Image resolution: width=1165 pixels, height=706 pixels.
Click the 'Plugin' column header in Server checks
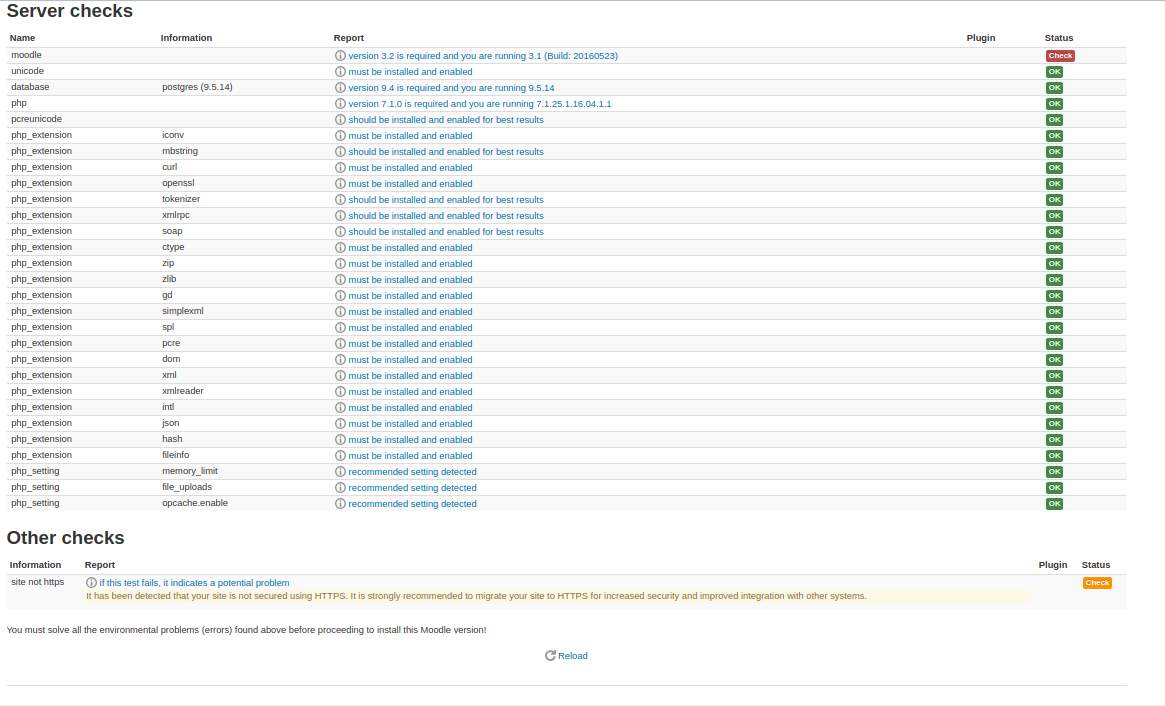(x=981, y=38)
